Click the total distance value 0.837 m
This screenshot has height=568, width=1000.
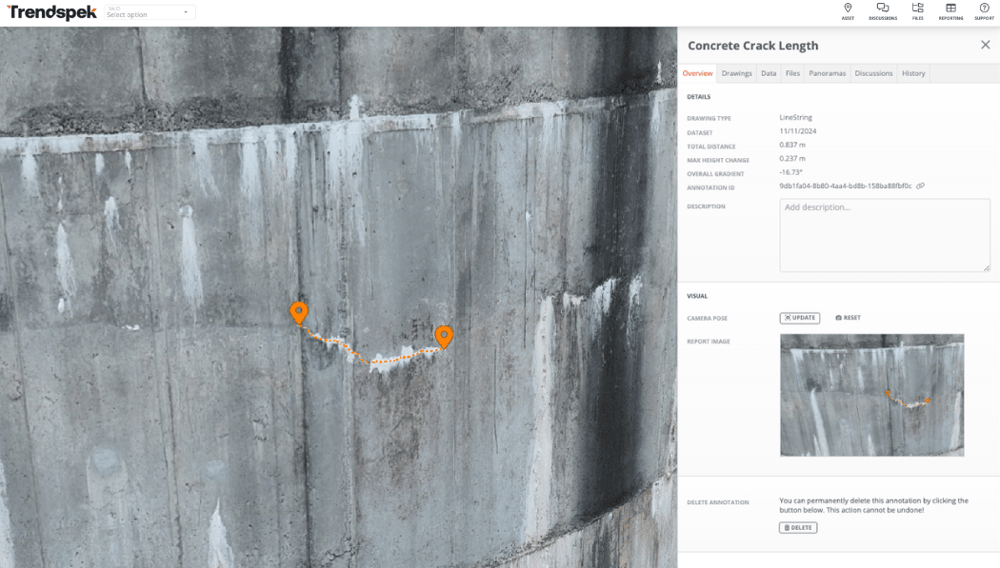792,145
